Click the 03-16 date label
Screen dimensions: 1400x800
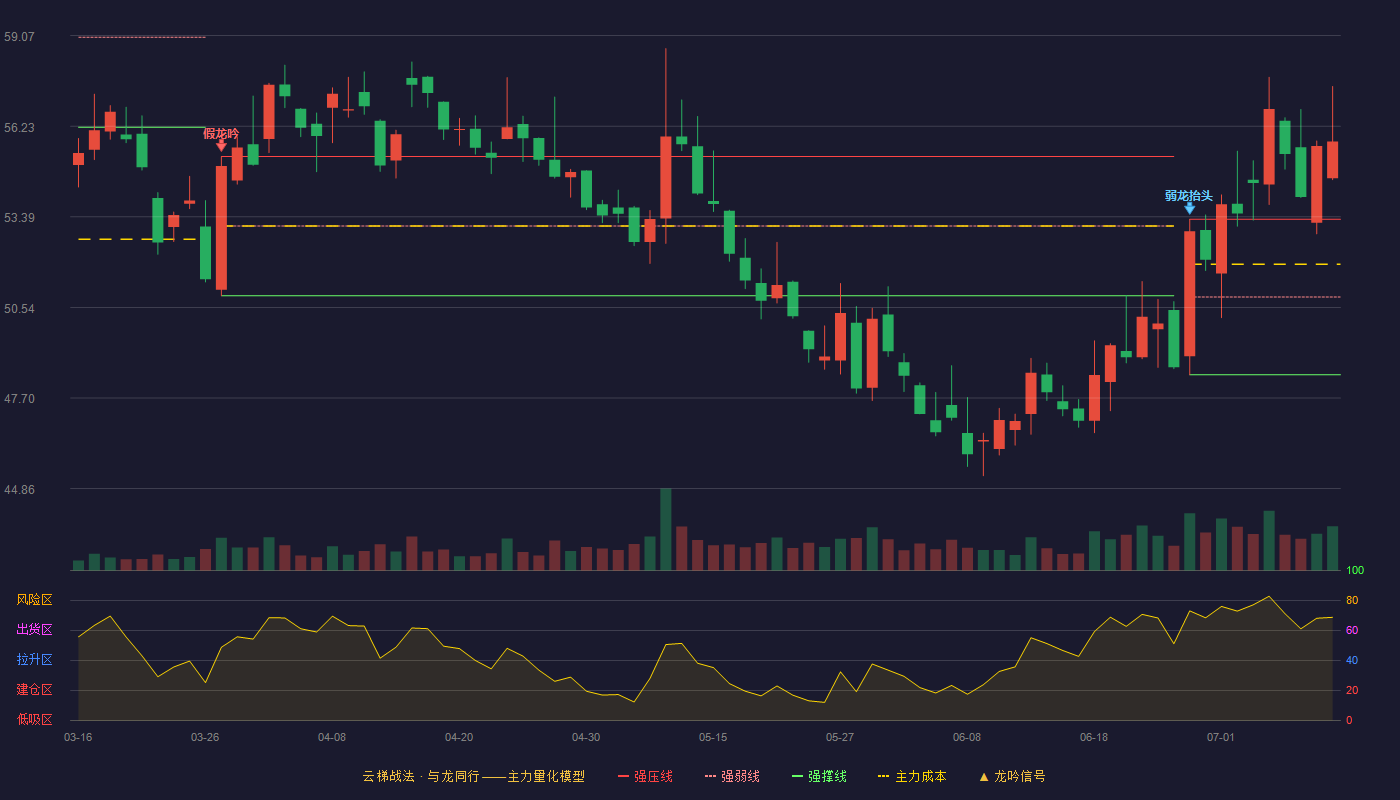(x=78, y=737)
